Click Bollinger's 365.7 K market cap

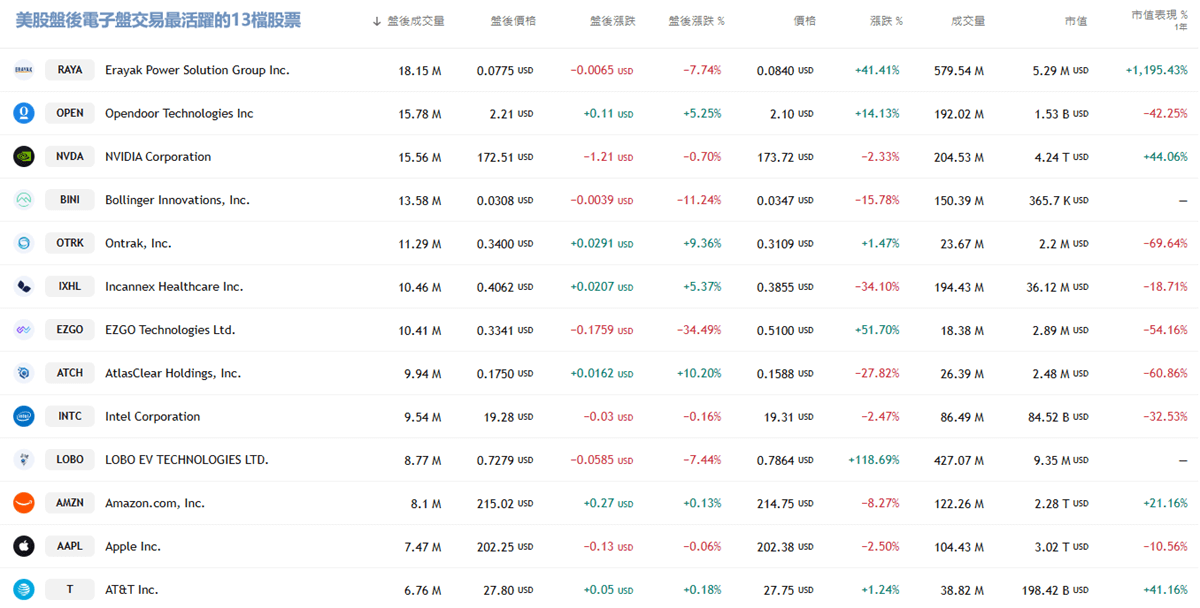(x=1058, y=200)
